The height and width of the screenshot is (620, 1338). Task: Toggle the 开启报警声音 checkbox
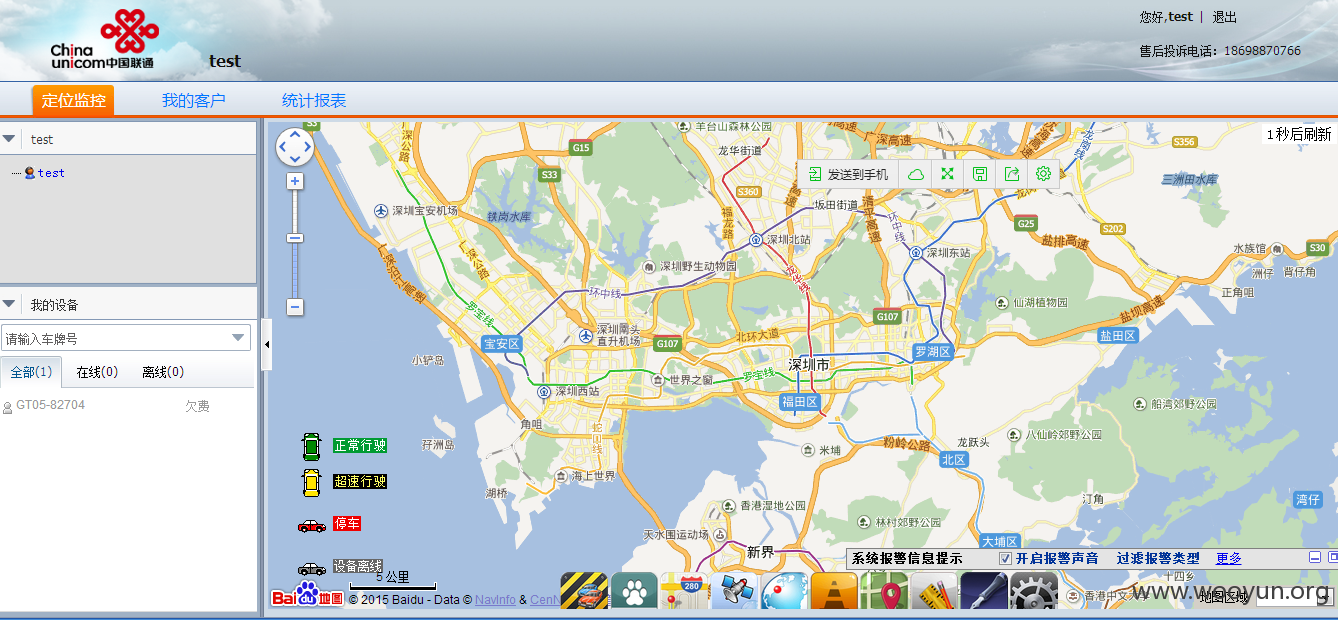(1006, 558)
